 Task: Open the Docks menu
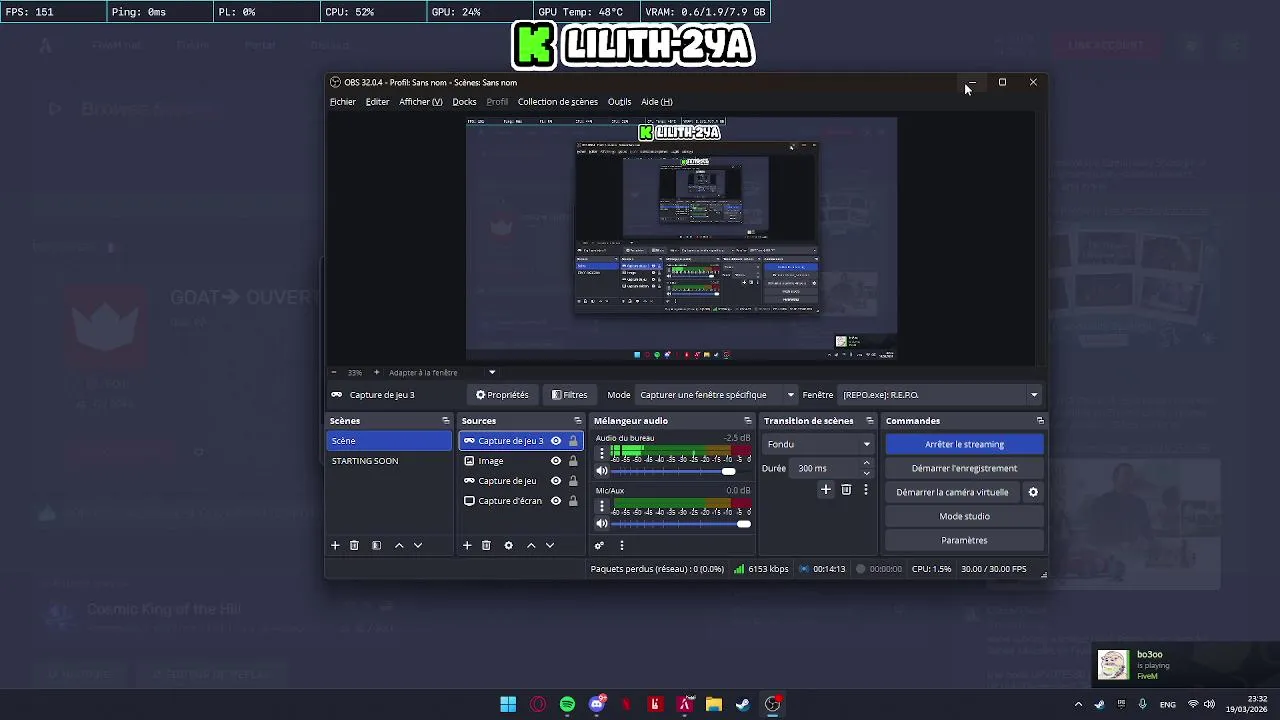[x=464, y=102]
